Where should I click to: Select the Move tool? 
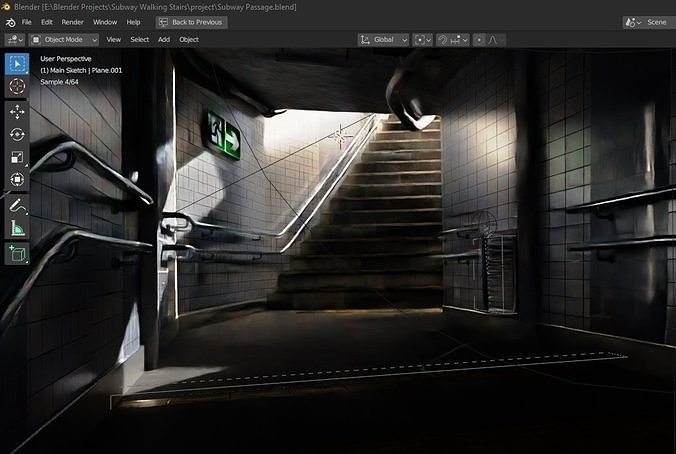17,112
